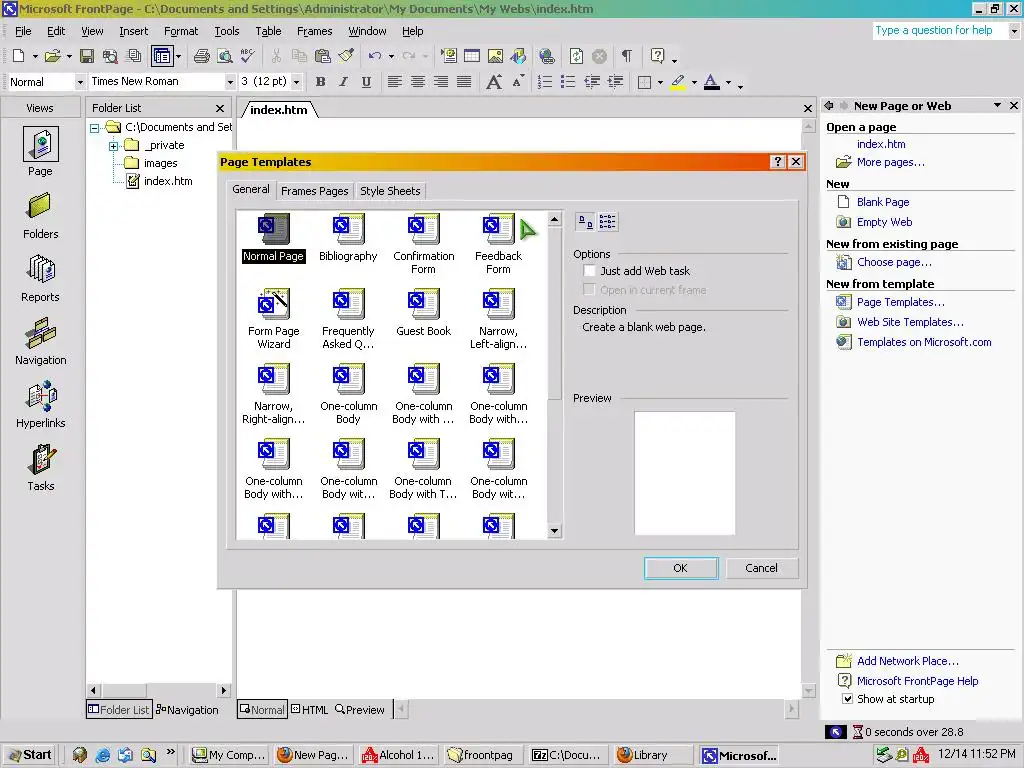Click the Windows Start button
Screen dimensions: 1024x768
coord(30,755)
